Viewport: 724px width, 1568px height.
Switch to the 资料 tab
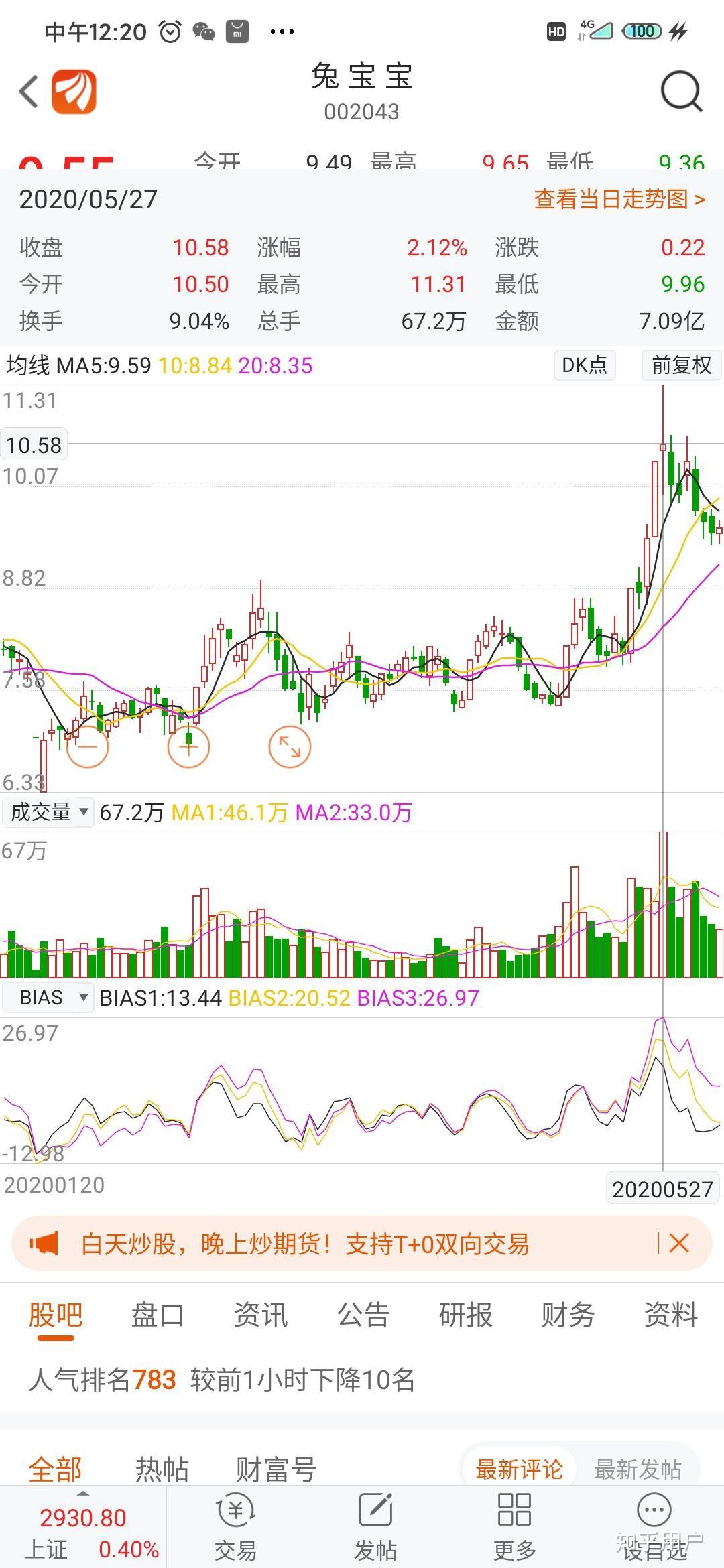pos(670,1315)
